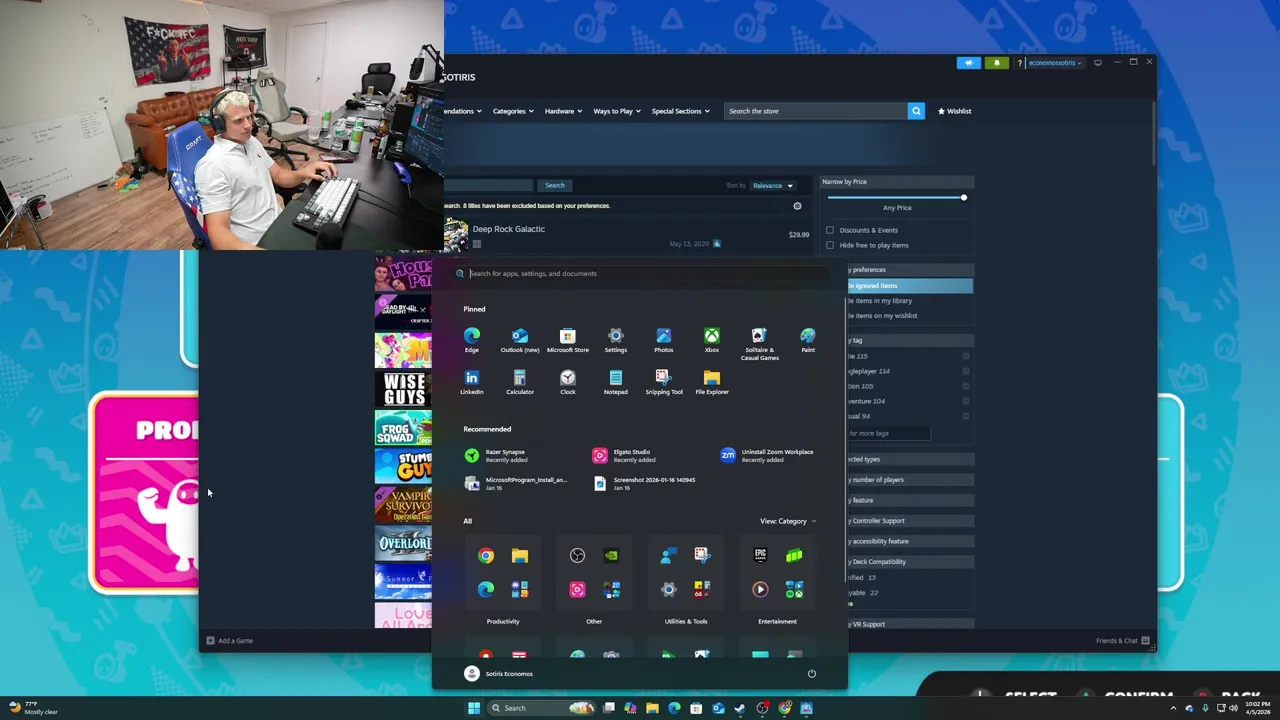Click search for more tags field
The image size is (1280, 720).
tap(888, 433)
